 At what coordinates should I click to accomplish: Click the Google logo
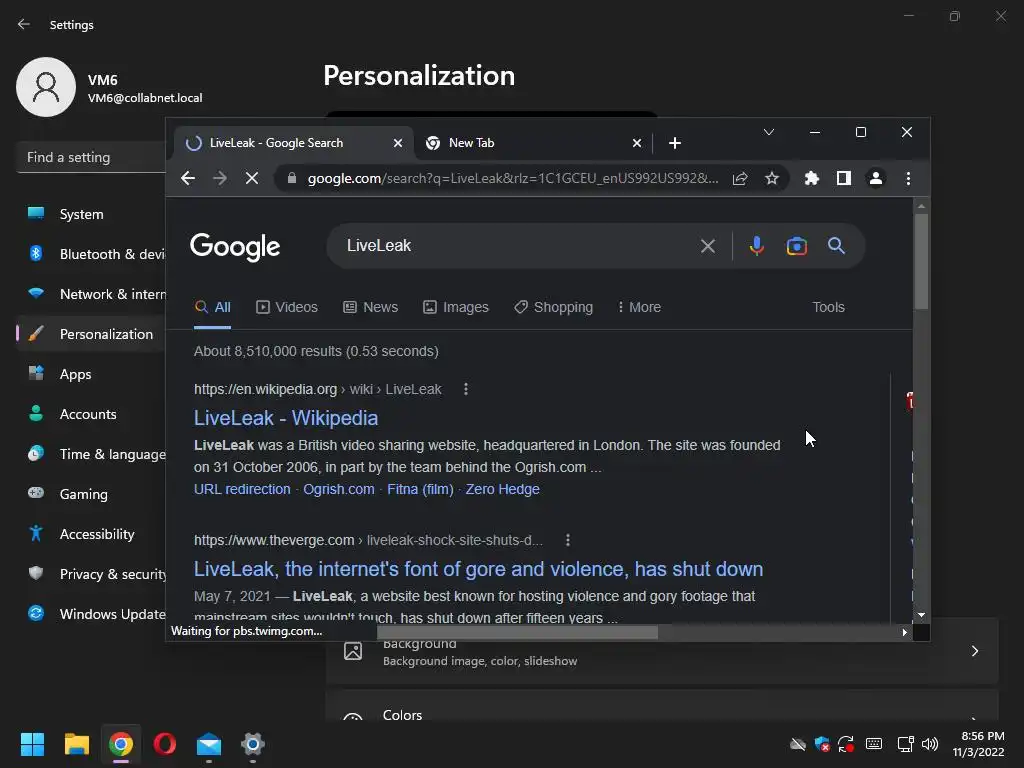click(235, 247)
